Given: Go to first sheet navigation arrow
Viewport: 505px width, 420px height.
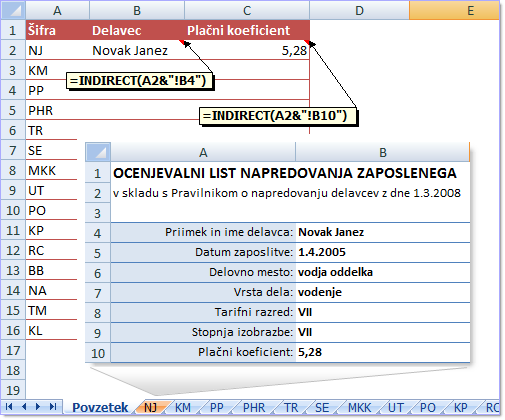Looking at the screenshot, I should (9, 407).
